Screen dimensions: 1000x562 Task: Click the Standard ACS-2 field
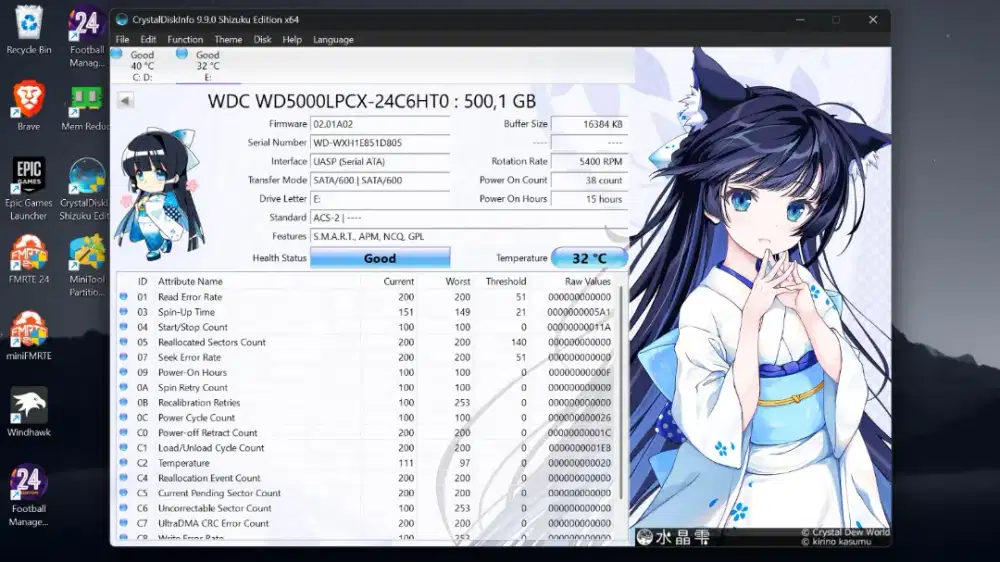pyautogui.click(x=469, y=218)
